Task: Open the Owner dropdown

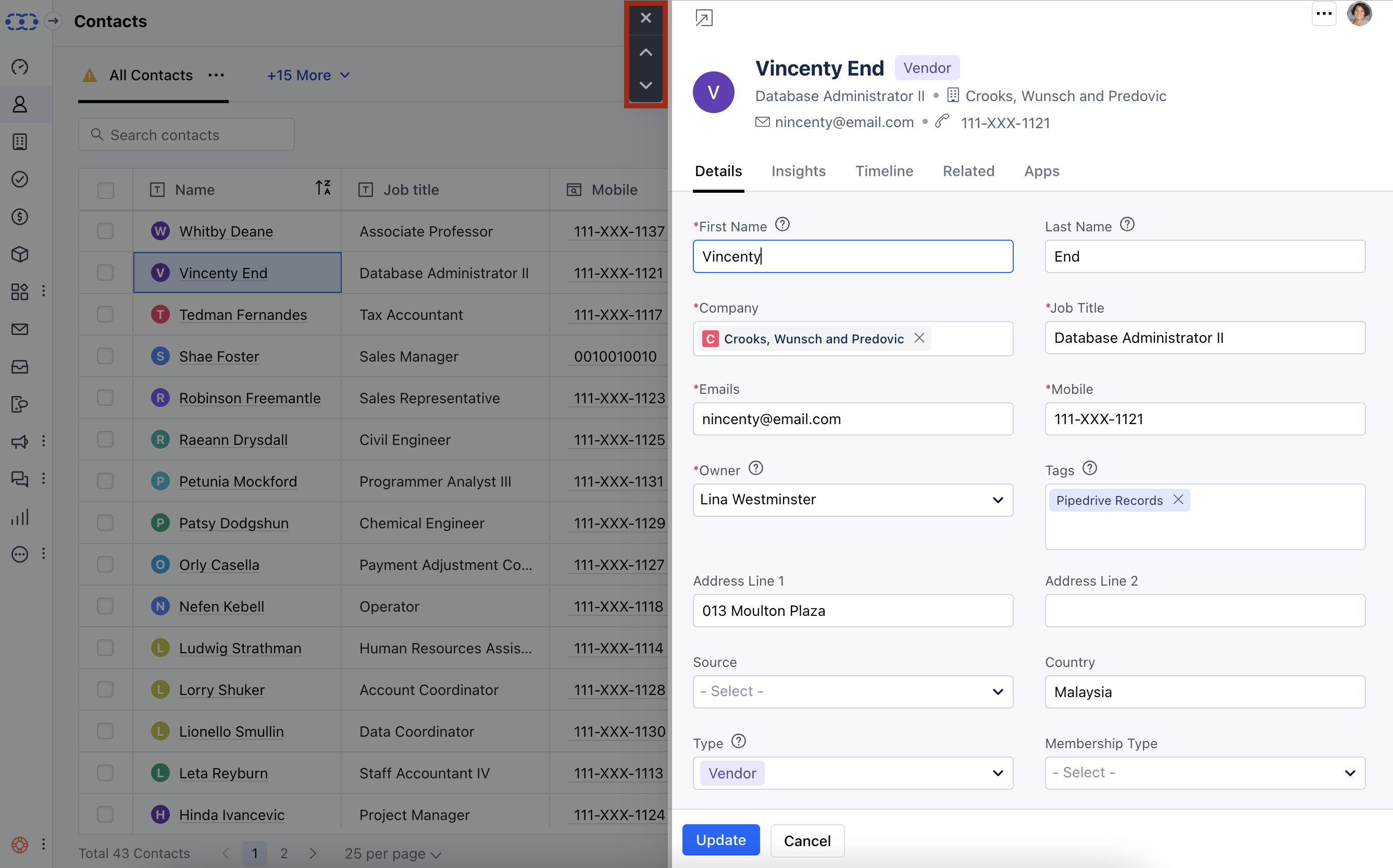Action: pos(852,500)
